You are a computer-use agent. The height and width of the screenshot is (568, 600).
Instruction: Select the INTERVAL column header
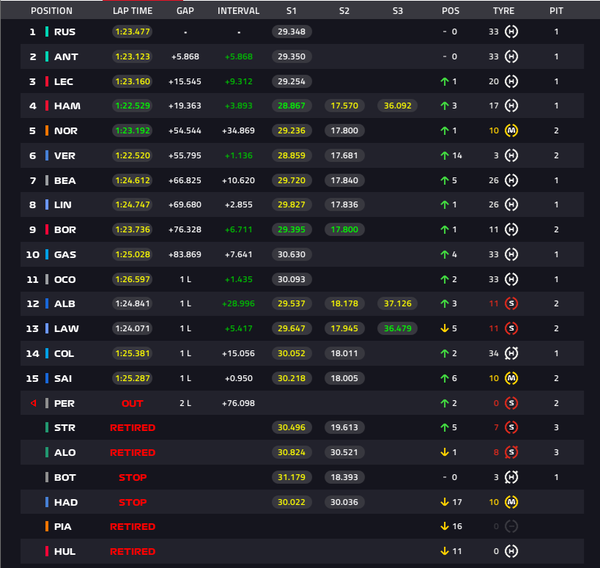point(238,11)
